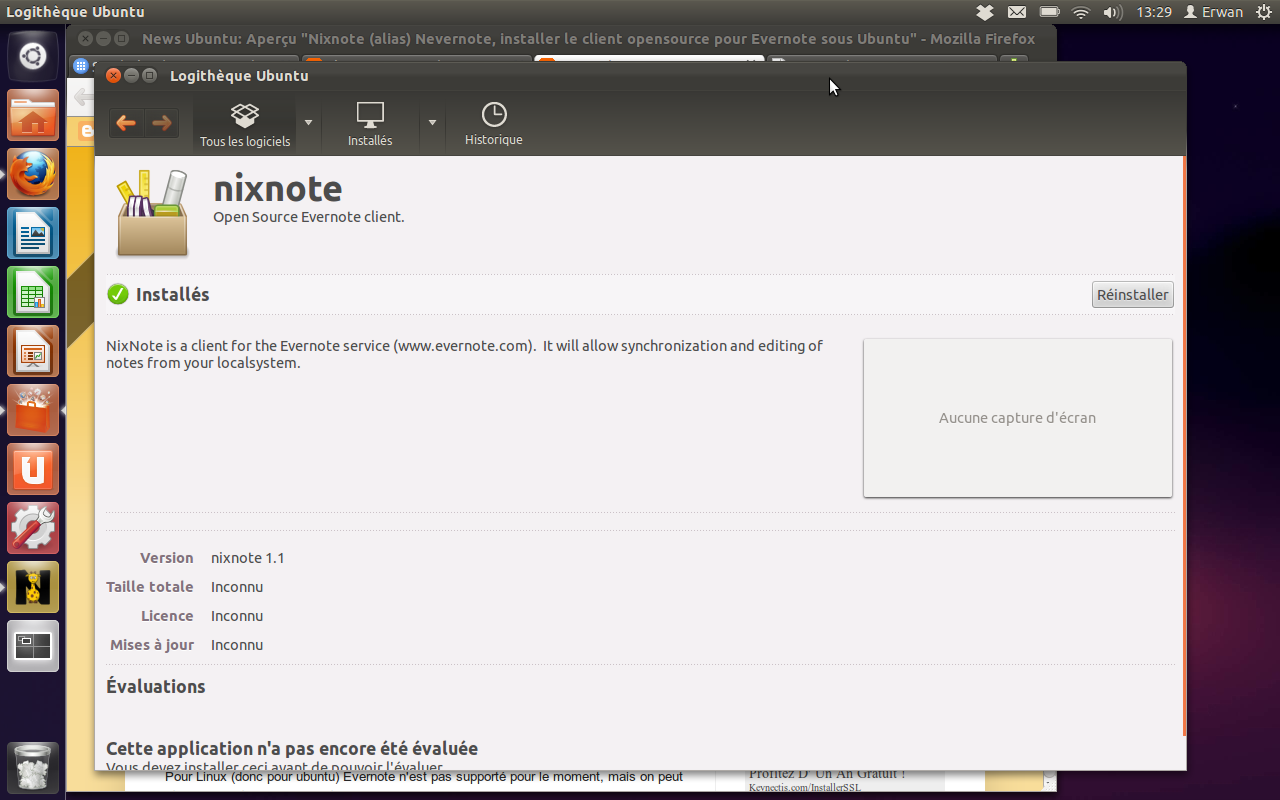Click 'Open Source Evernote client.' subtitle
Viewport: 1280px width, 800px height.
[x=309, y=216]
